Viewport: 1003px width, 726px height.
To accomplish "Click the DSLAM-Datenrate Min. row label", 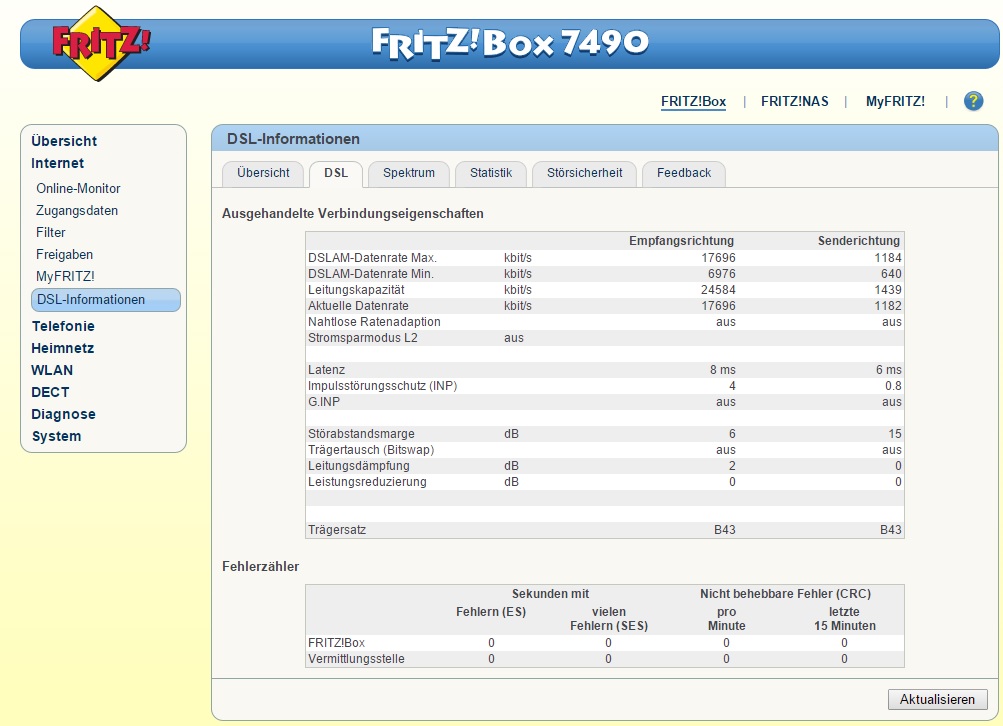I will 371,274.
